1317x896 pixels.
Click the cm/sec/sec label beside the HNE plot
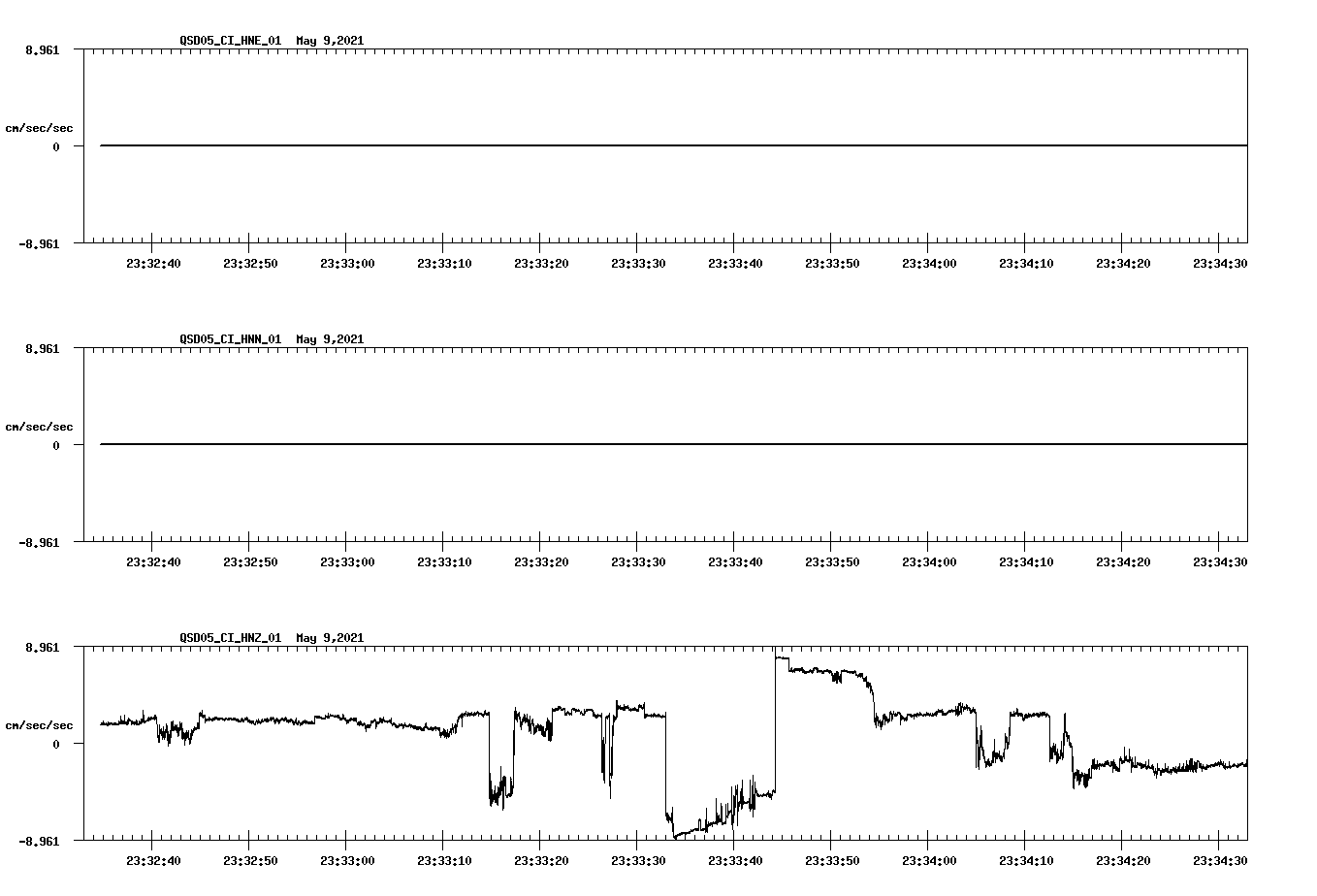[40, 126]
